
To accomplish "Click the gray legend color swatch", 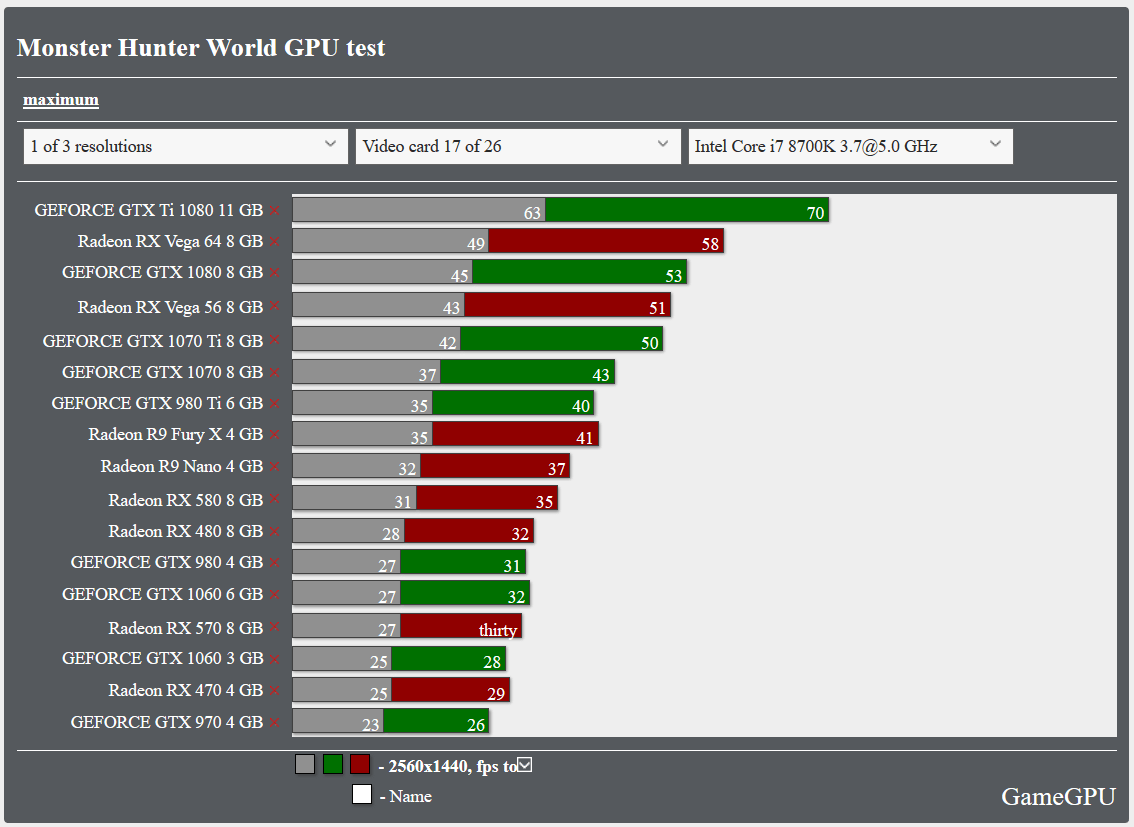I will click(305, 764).
